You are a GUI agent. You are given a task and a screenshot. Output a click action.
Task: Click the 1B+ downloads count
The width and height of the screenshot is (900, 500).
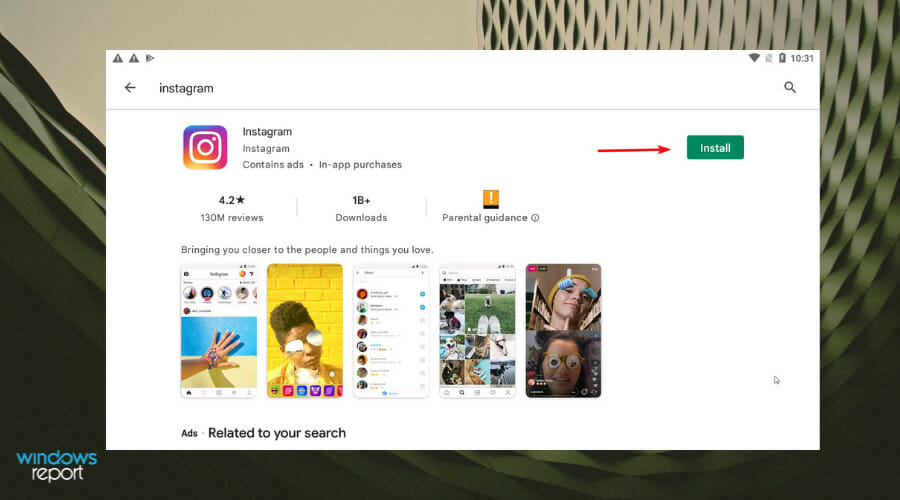[x=361, y=200]
